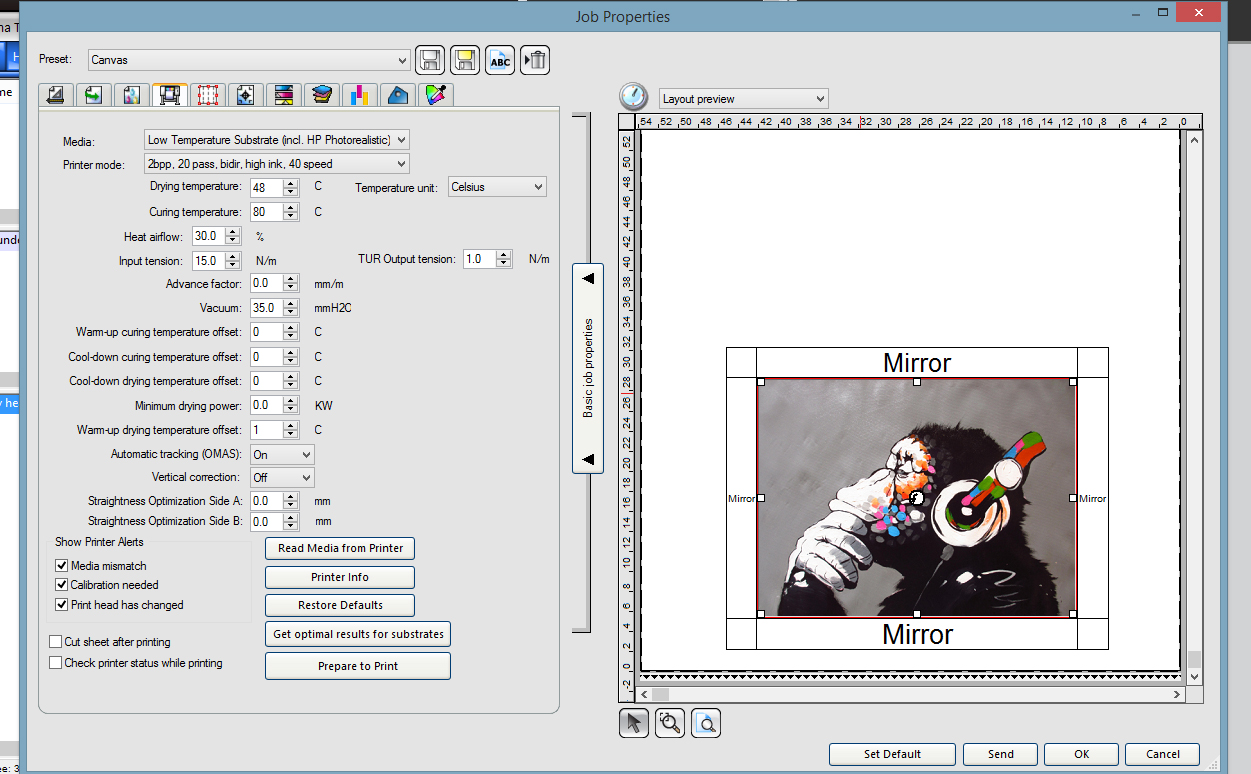This screenshot has height=774, width=1251.
Task: Collapse panel using upper black arrow
Action: click(588, 278)
